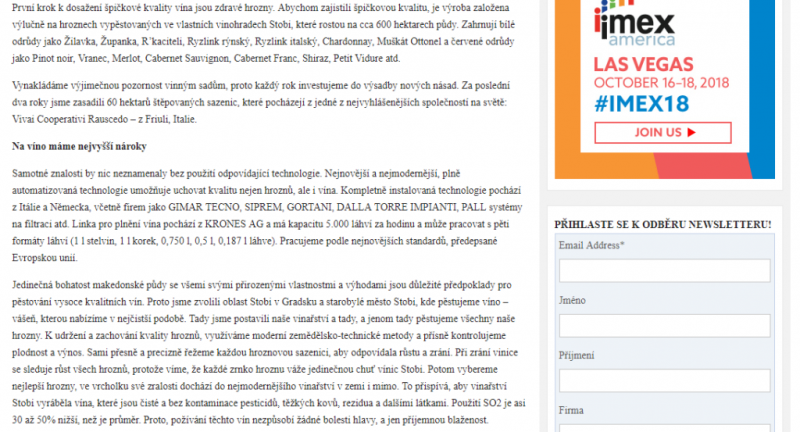Click the Příjmení label
Screen dimensions: 800x432
pos(577,355)
